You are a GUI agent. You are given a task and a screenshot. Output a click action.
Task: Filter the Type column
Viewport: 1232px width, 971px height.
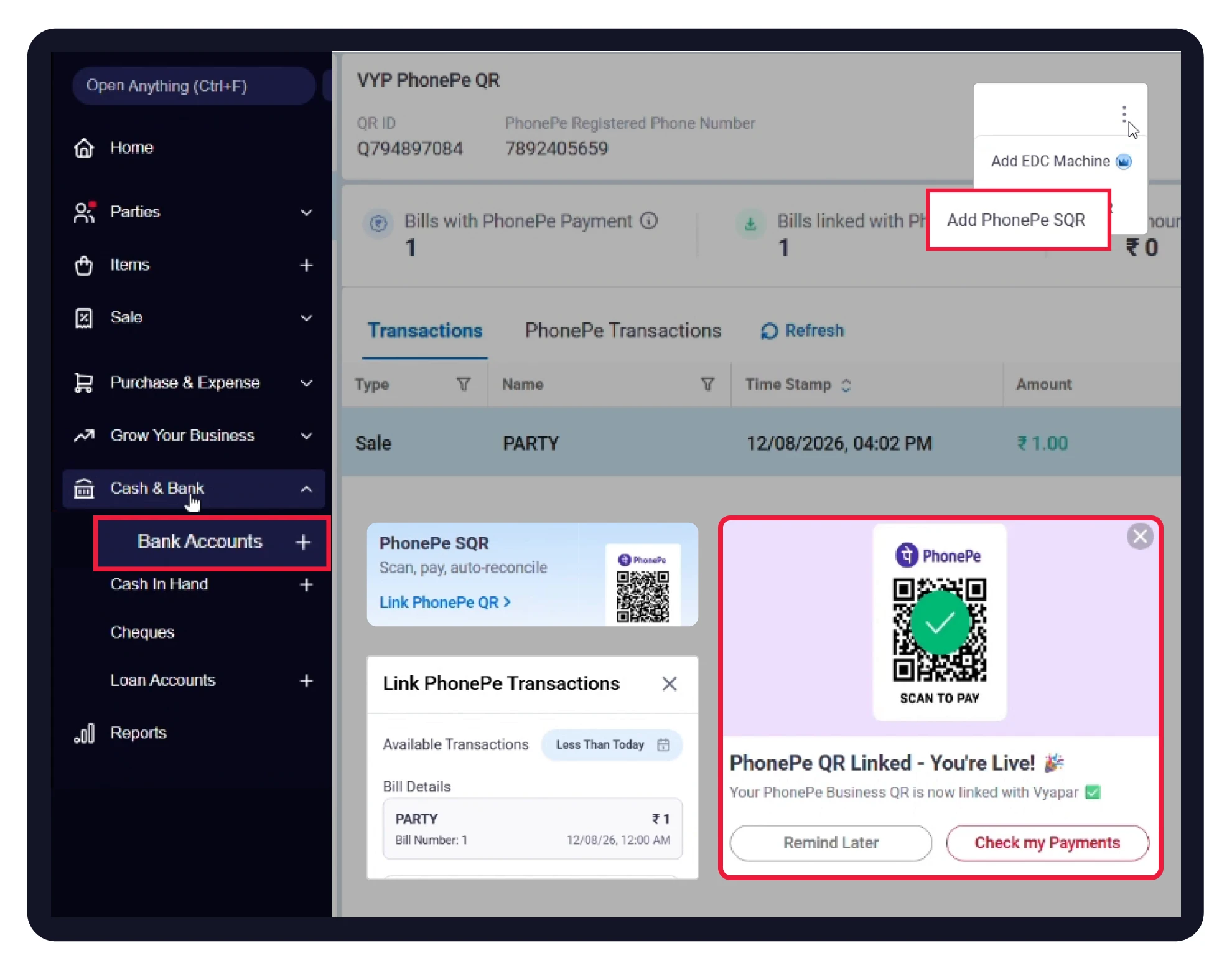(463, 384)
